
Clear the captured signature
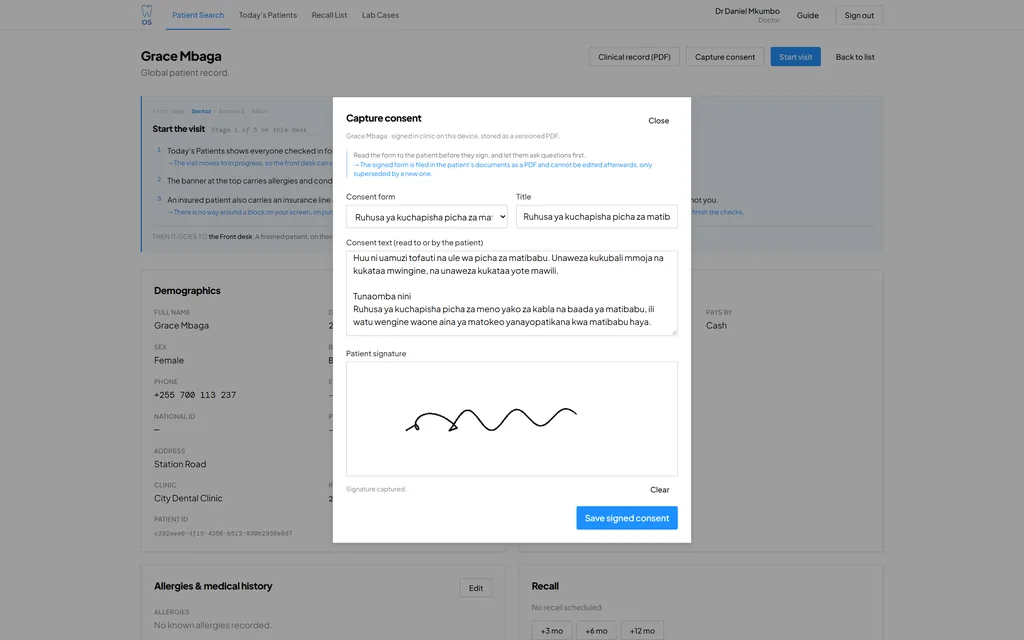coord(659,490)
